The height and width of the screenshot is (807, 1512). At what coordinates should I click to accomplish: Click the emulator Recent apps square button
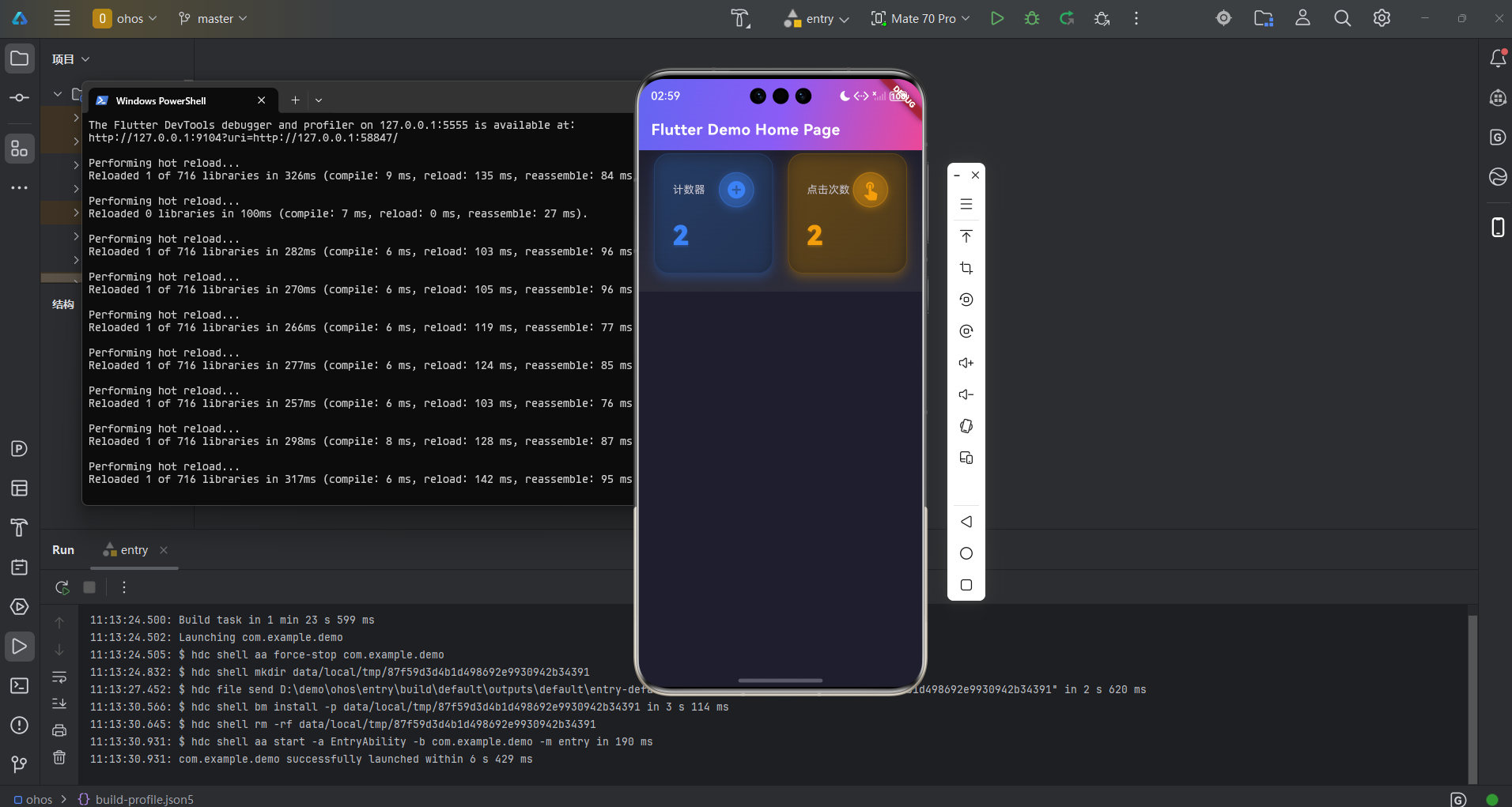pyautogui.click(x=966, y=585)
